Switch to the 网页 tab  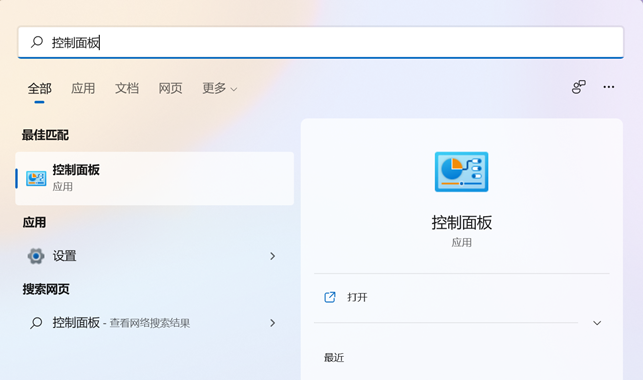click(170, 88)
